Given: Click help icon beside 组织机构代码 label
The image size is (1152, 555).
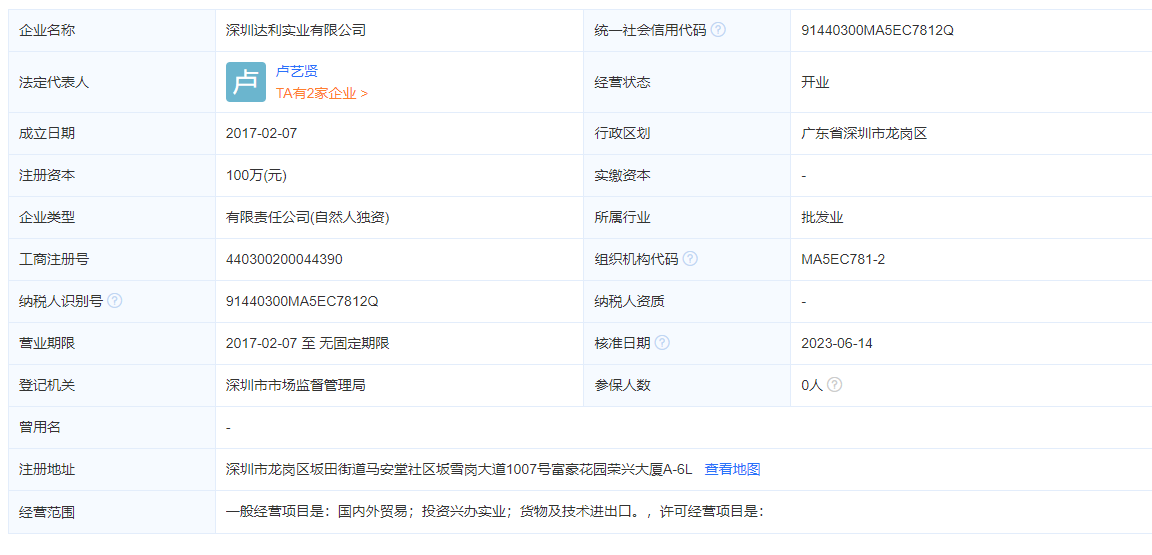Looking at the screenshot, I should [690, 259].
